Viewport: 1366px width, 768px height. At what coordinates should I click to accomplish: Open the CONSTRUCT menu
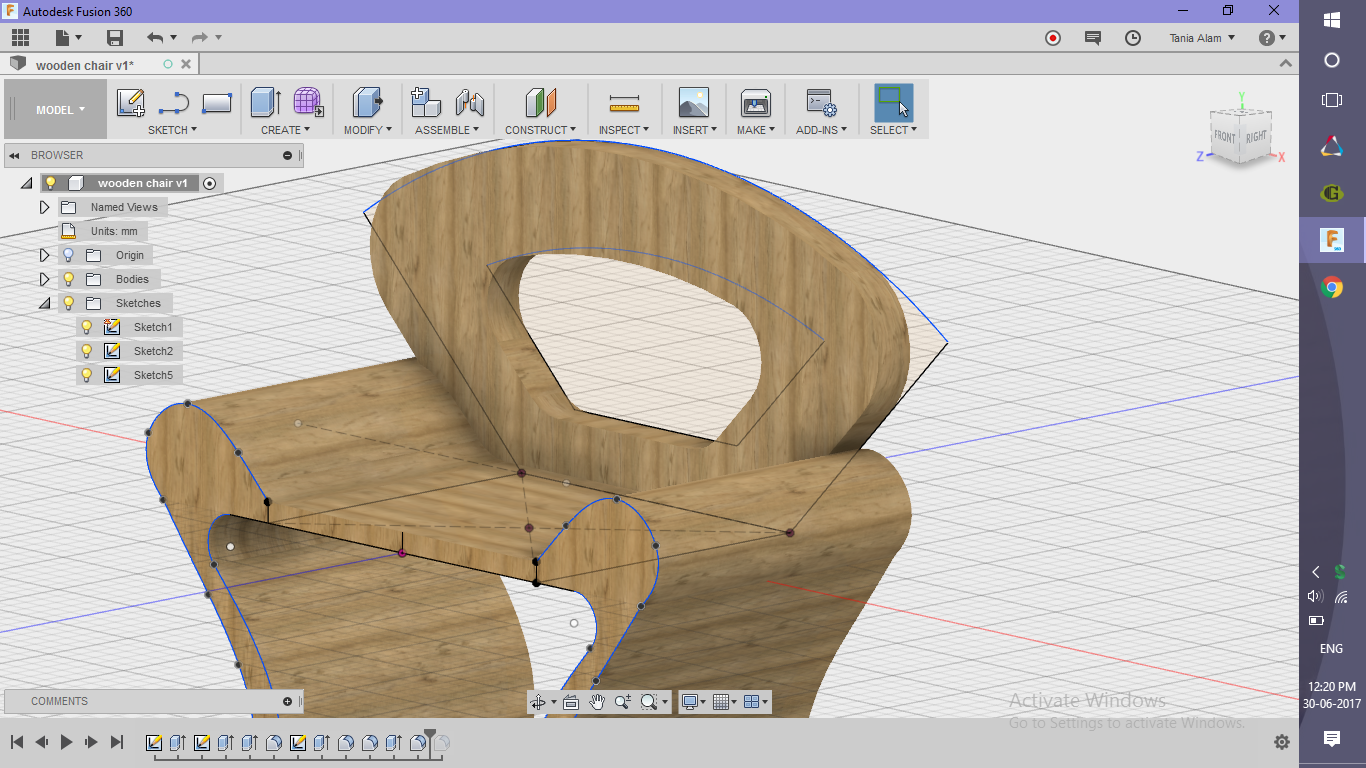(540, 130)
